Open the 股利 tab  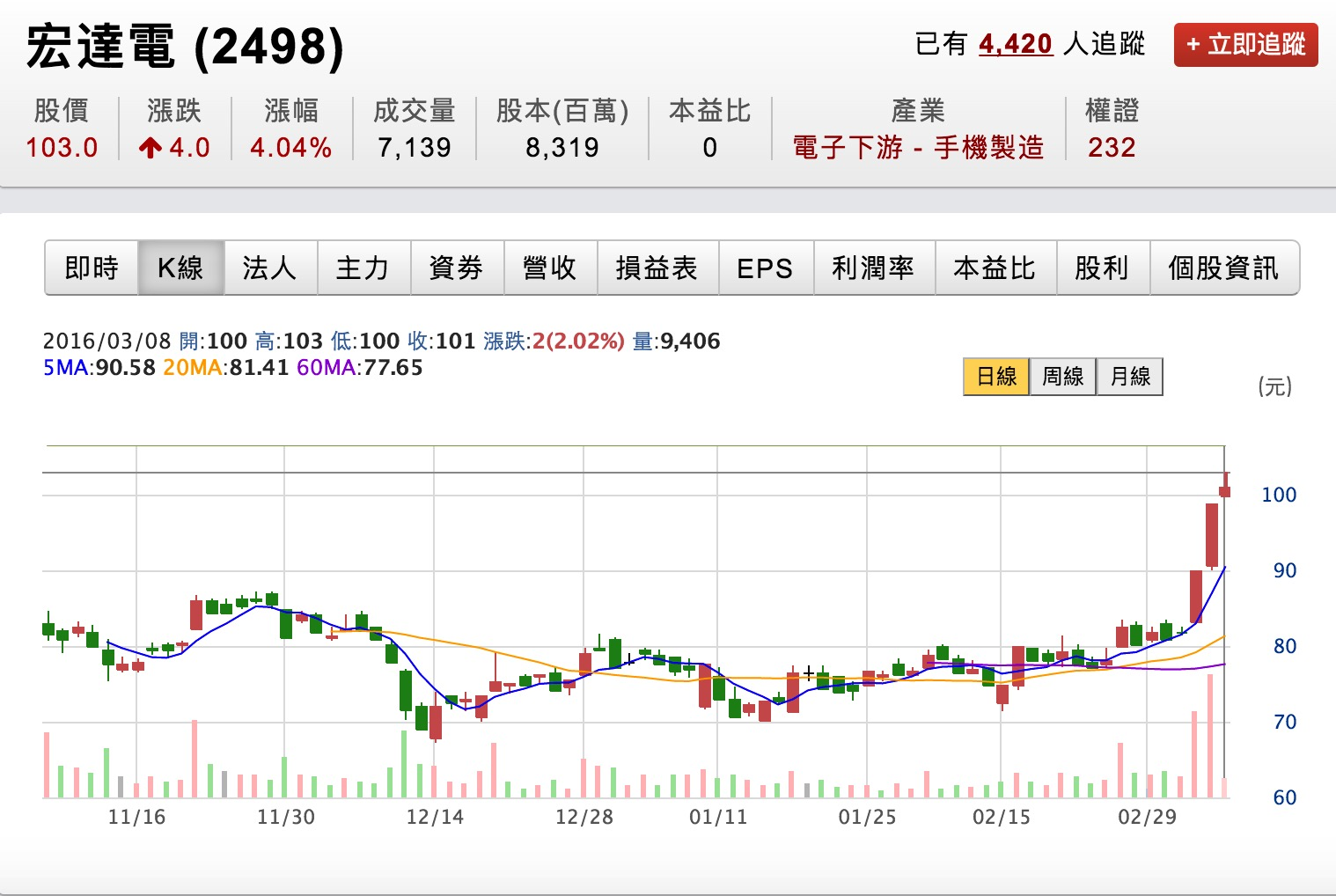[1102, 268]
